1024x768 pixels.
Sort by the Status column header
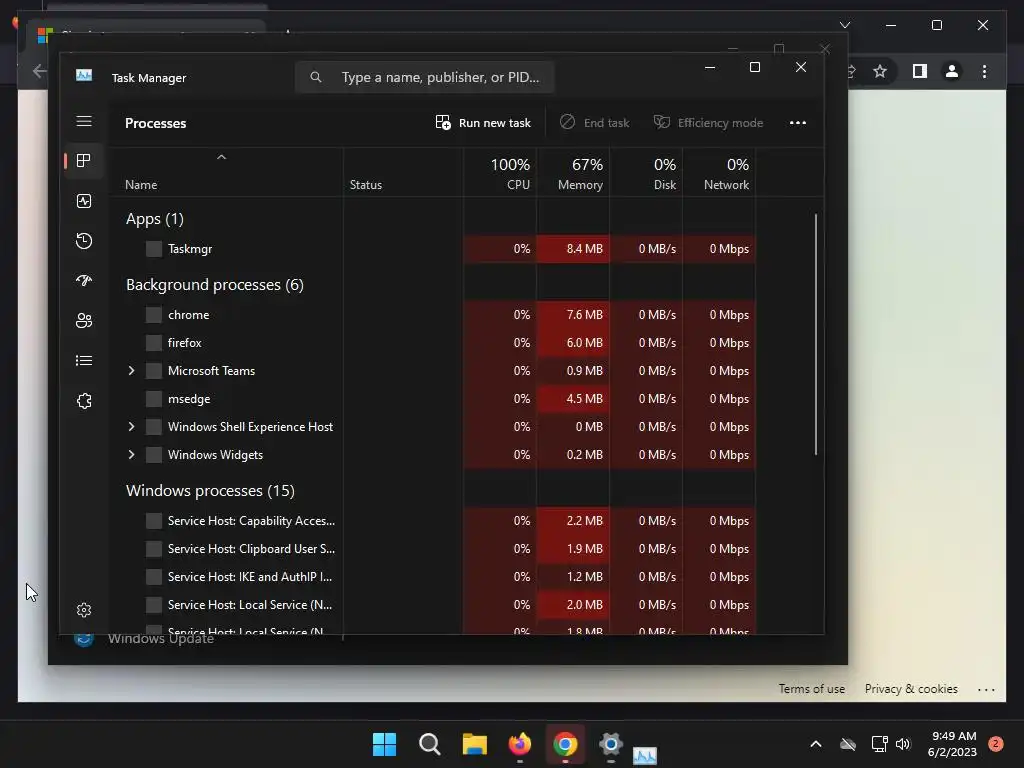(404, 173)
